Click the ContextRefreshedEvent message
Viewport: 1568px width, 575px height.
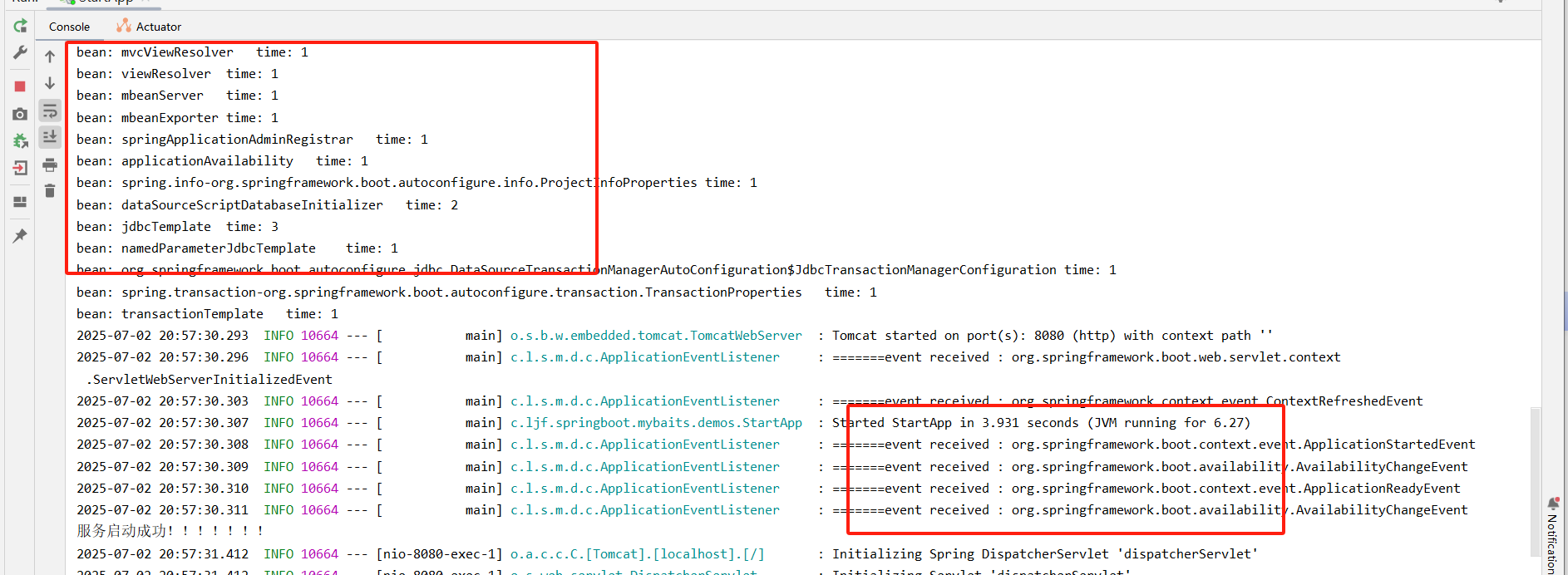coord(1128,401)
